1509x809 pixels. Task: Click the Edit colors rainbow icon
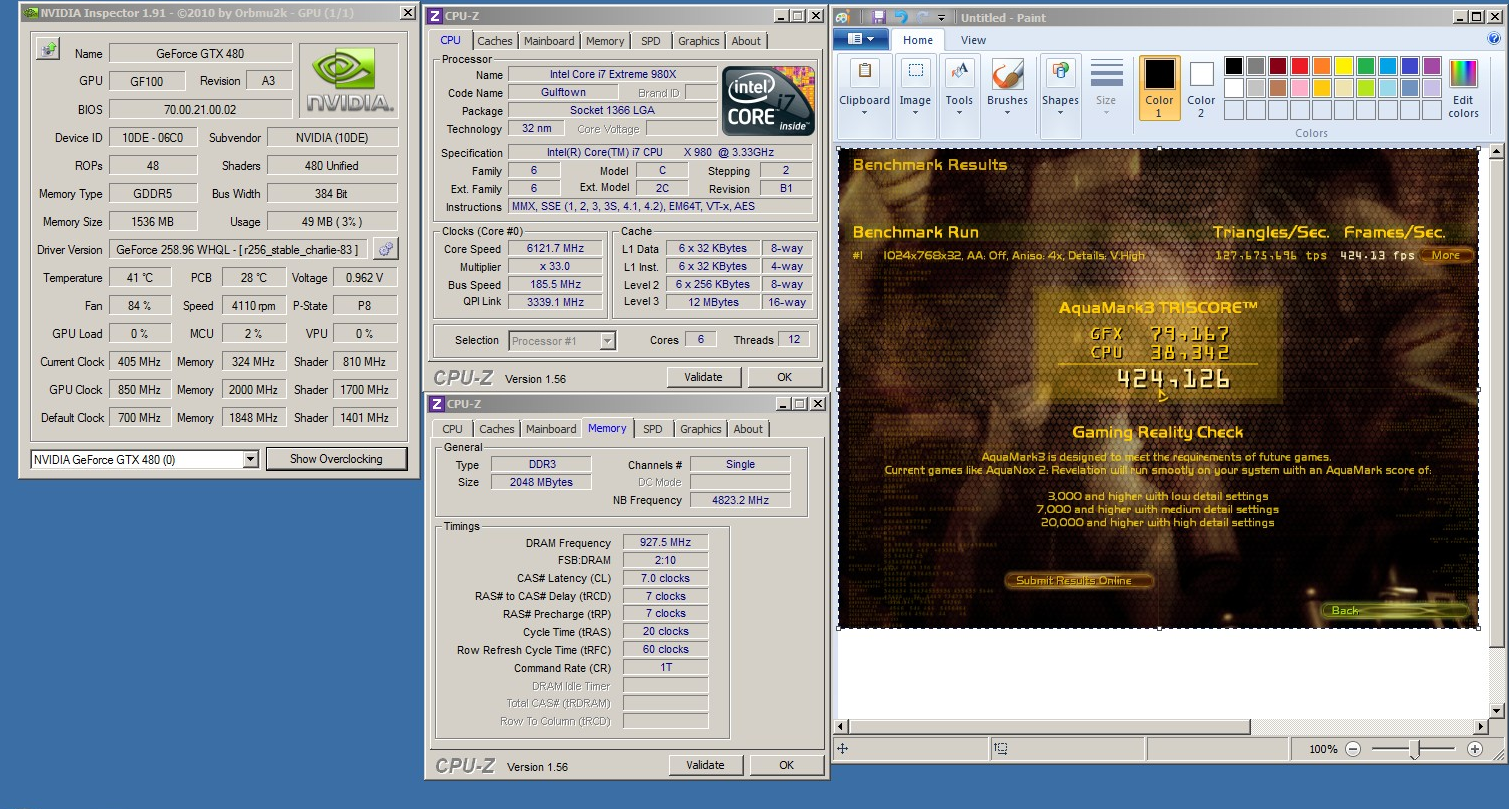1463,74
